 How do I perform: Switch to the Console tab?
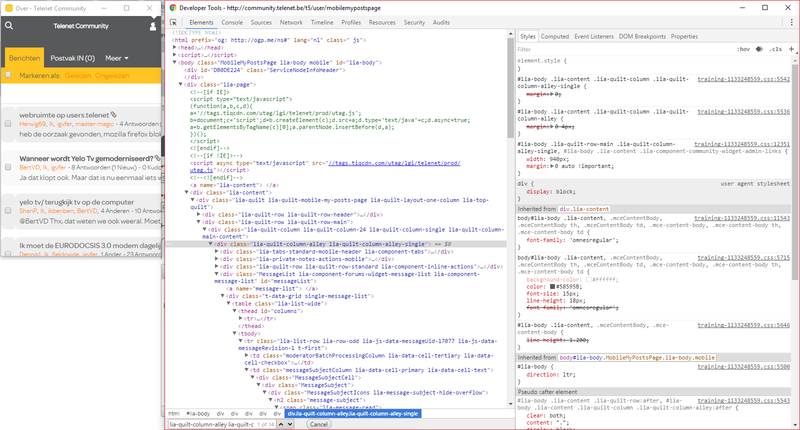tap(232, 22)
